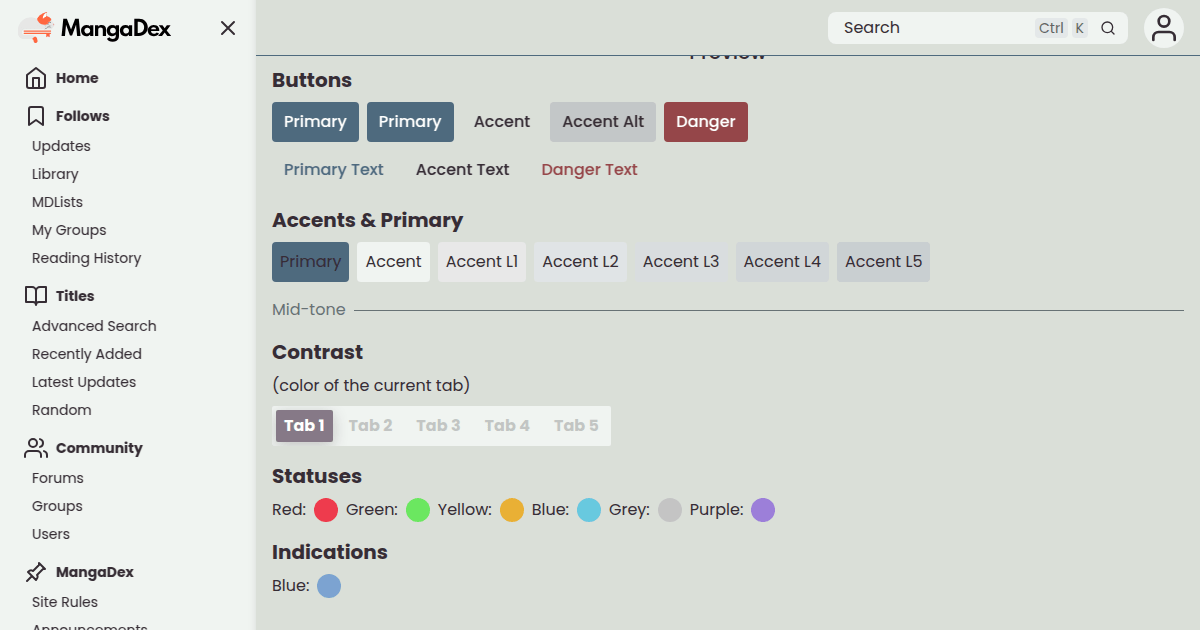
Task: Click the Follows bookmark icon
Action: [x=36, y=116]
